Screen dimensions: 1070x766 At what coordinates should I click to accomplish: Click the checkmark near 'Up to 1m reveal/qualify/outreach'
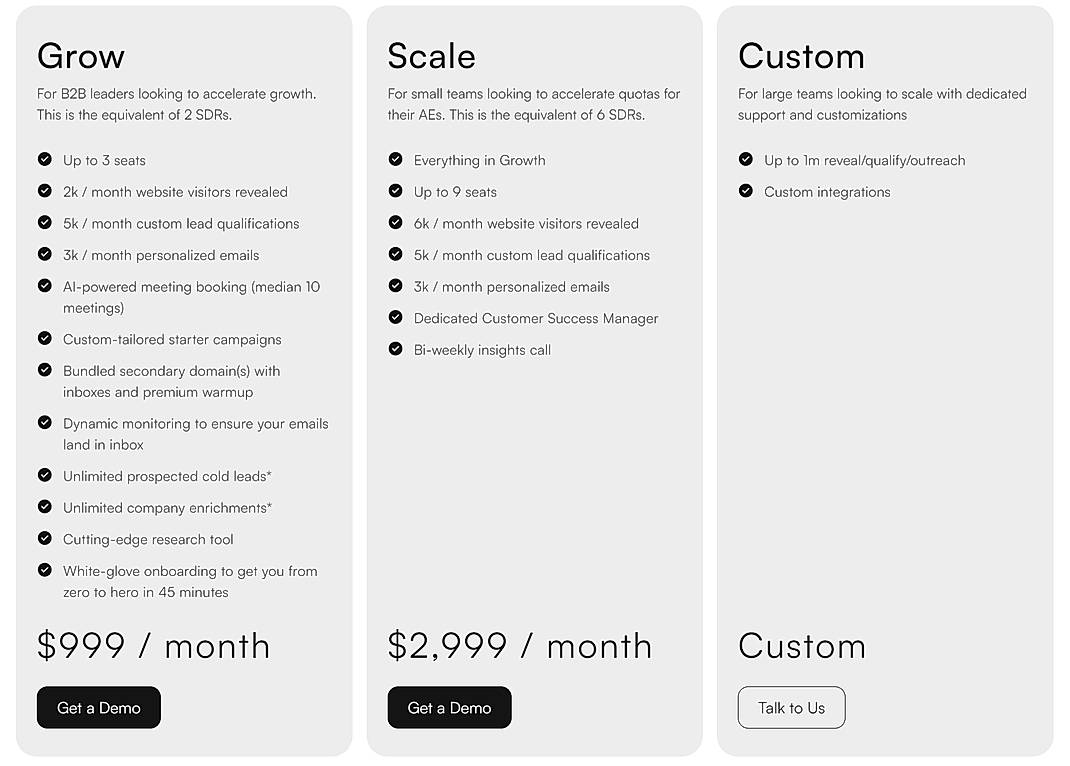click(x=746, y=160)
